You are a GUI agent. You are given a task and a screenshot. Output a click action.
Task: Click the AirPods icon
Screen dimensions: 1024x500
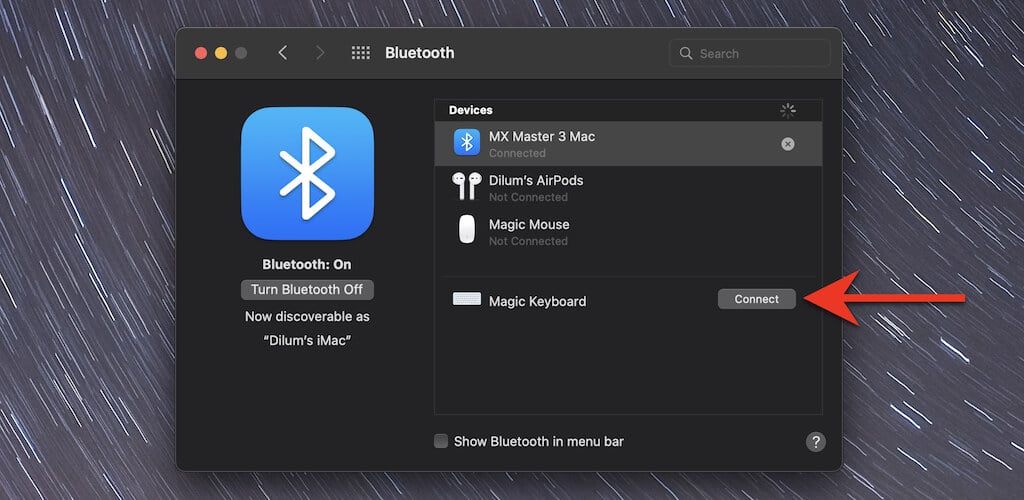coord(466,186)
